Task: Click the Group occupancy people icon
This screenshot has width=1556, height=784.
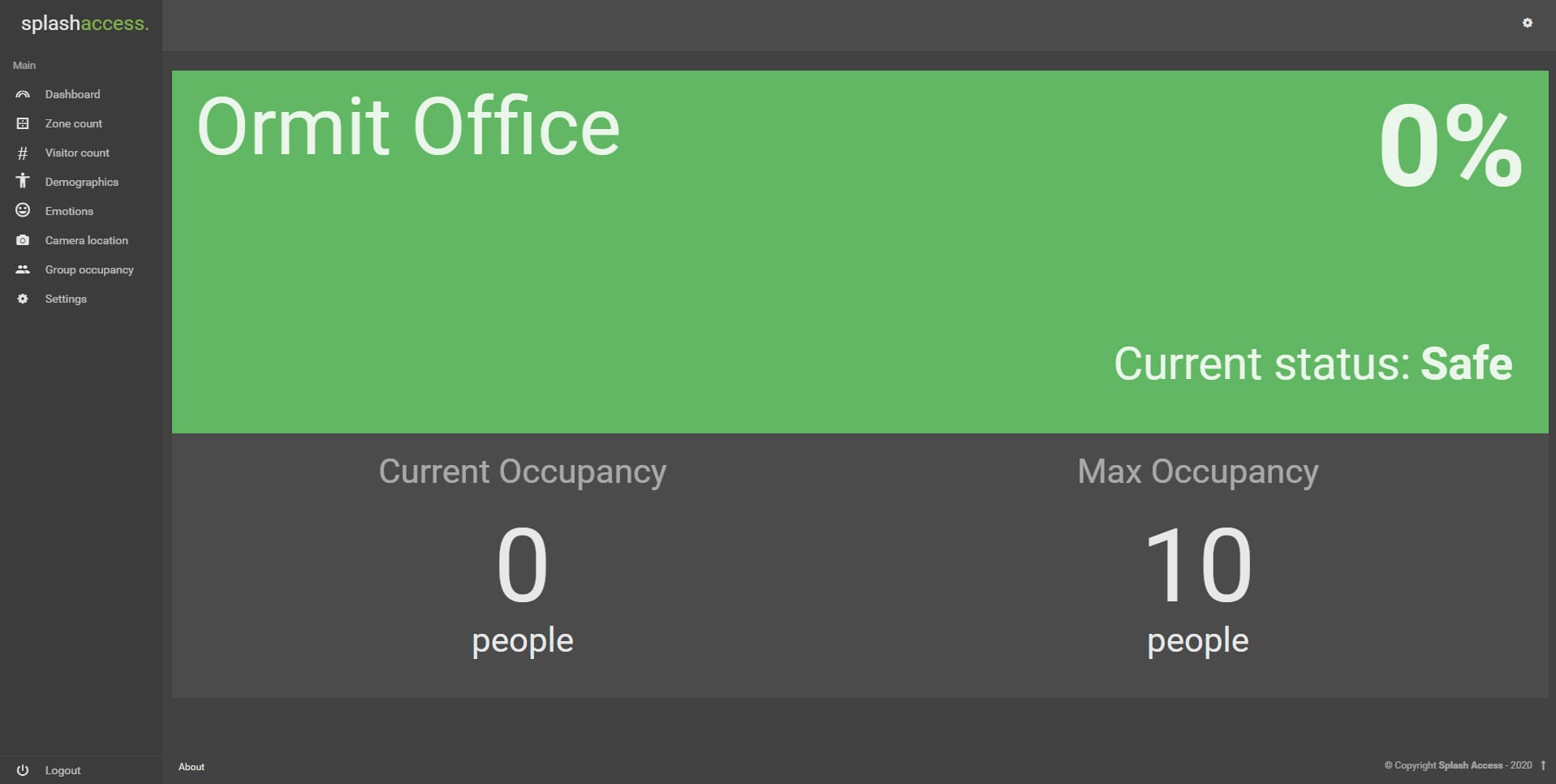Action: (23, 269)
